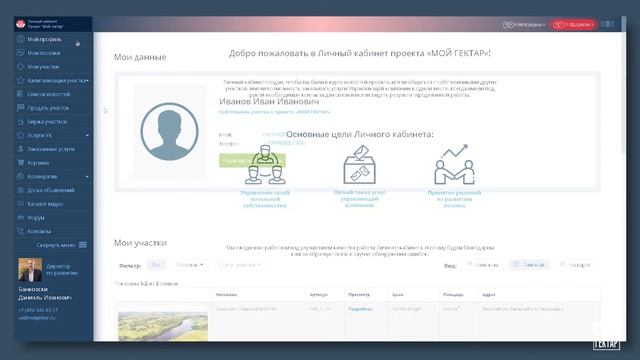
Task: Click the Услуги УК star icon
Action: click(x=20, y=135)
